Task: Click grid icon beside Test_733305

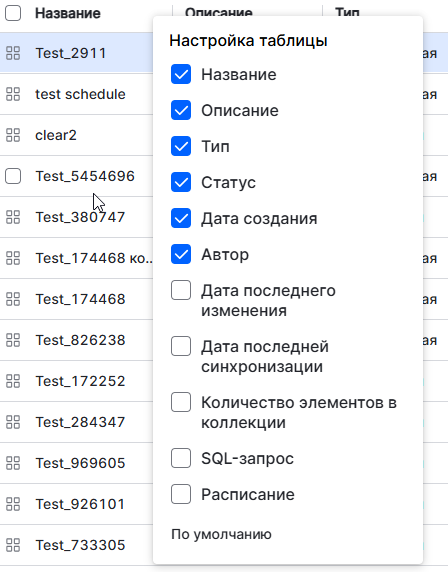Action: point(13,545)
